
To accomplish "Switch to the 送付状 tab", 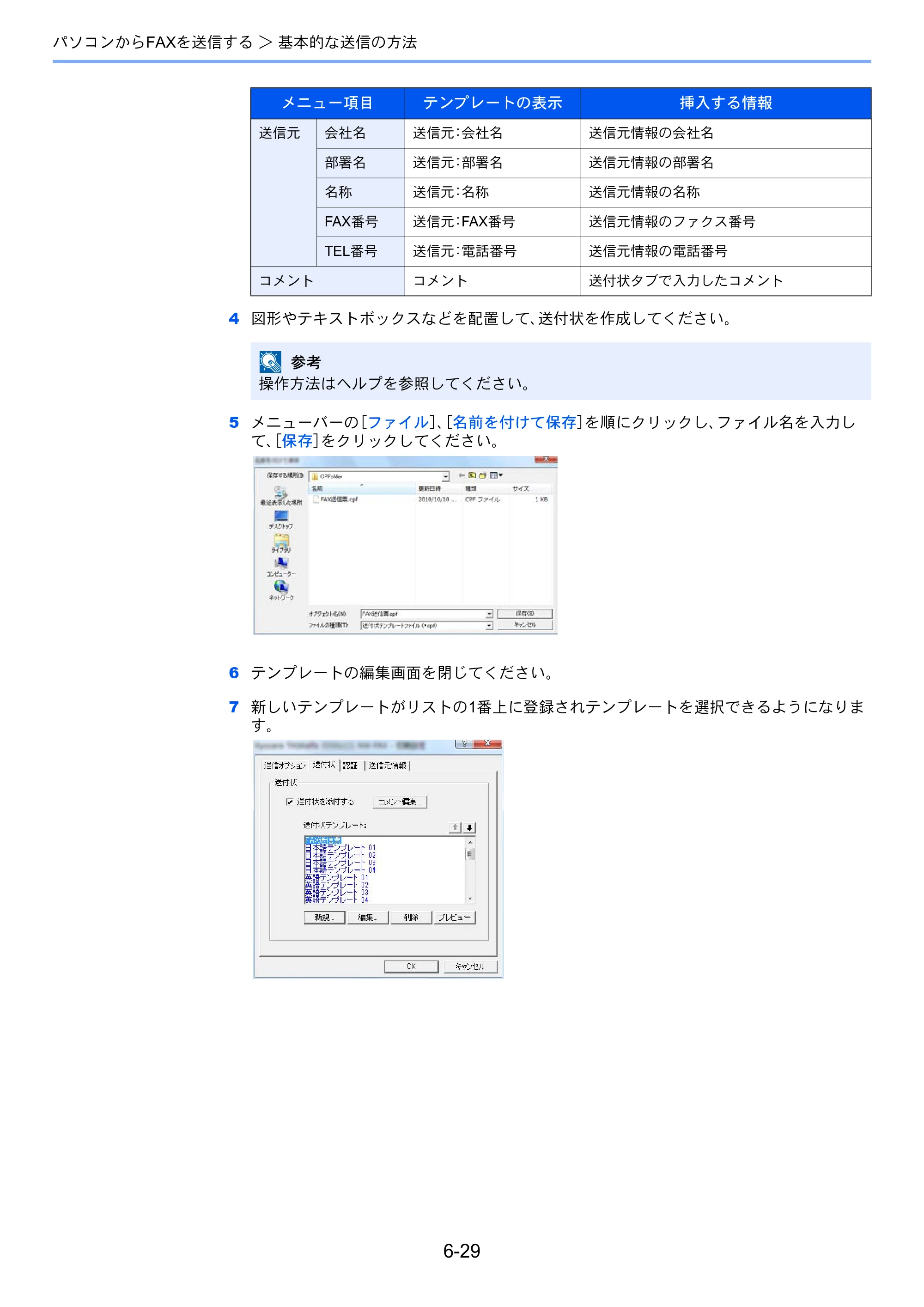I will pyautogui.click(x=324, y=765).
